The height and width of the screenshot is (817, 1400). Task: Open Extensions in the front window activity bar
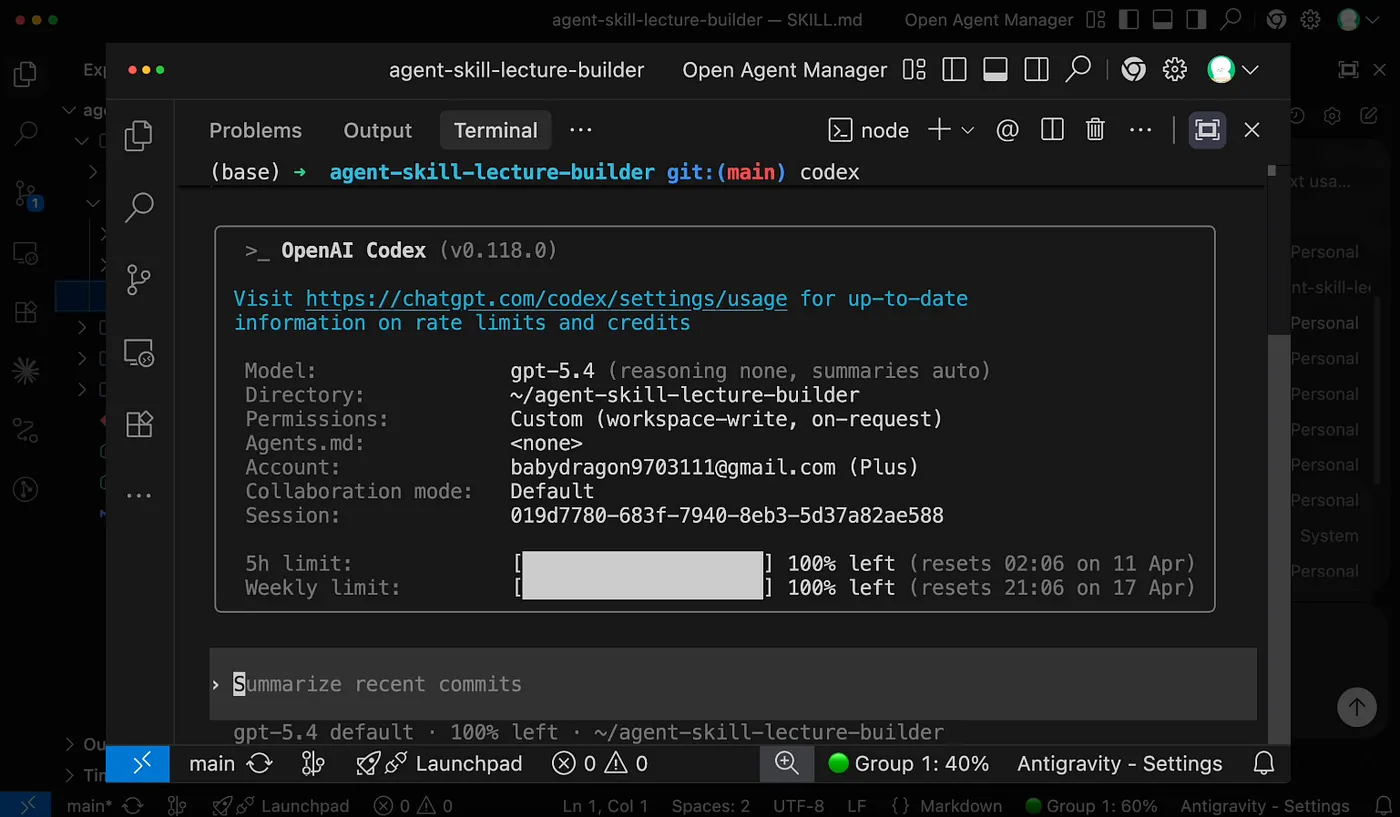tap(139, 424)
